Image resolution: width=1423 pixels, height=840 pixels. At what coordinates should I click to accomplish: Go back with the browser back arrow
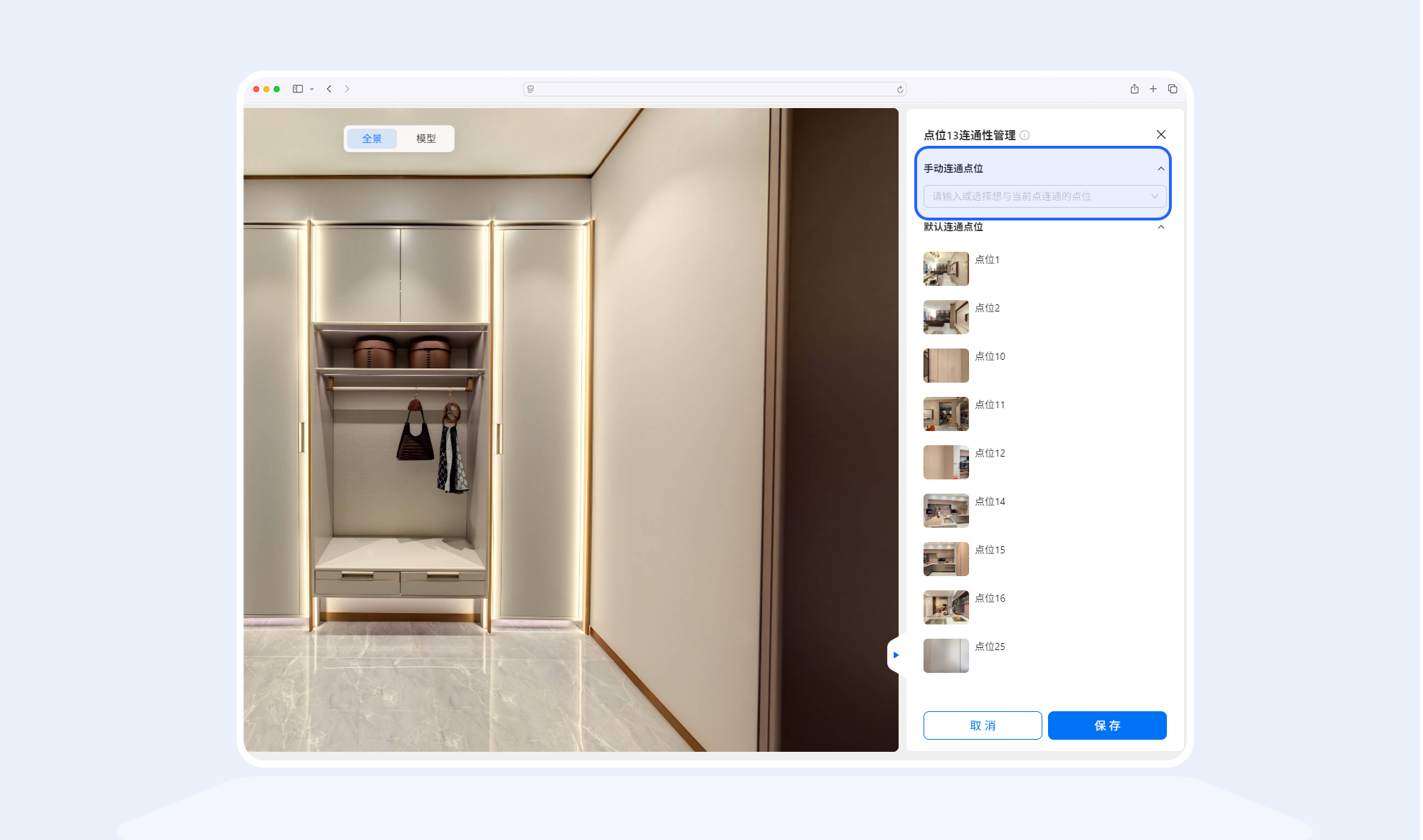[329, 89]
